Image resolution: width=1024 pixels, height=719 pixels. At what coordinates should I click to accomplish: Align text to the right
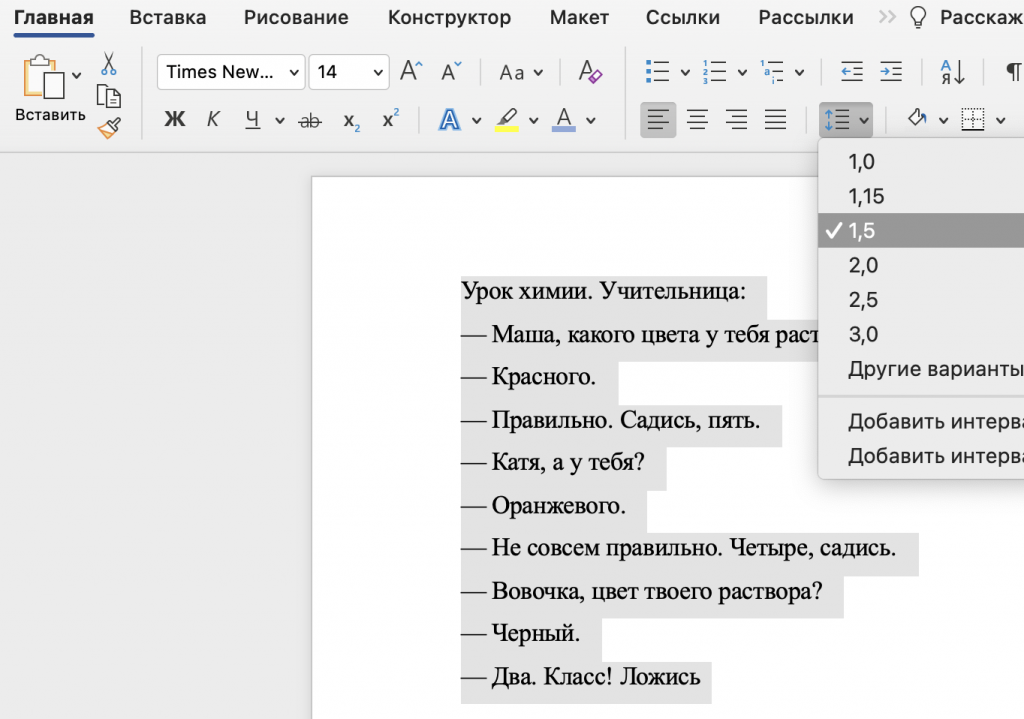pos(736,120)
